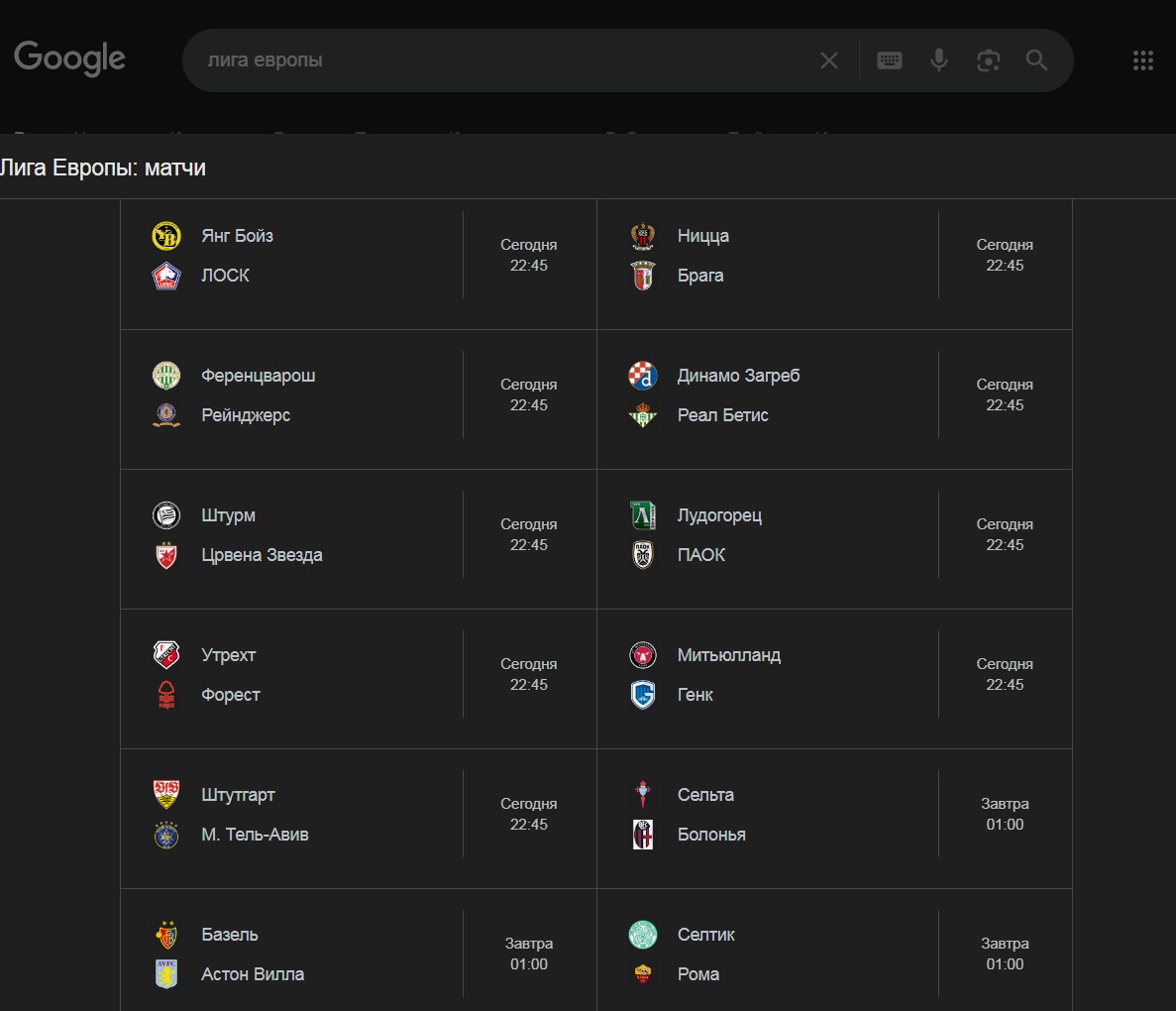Viewport: 1176px width, 1011px height.
Task: Click the Штутгарт club logo
Action: coord(166,794)
